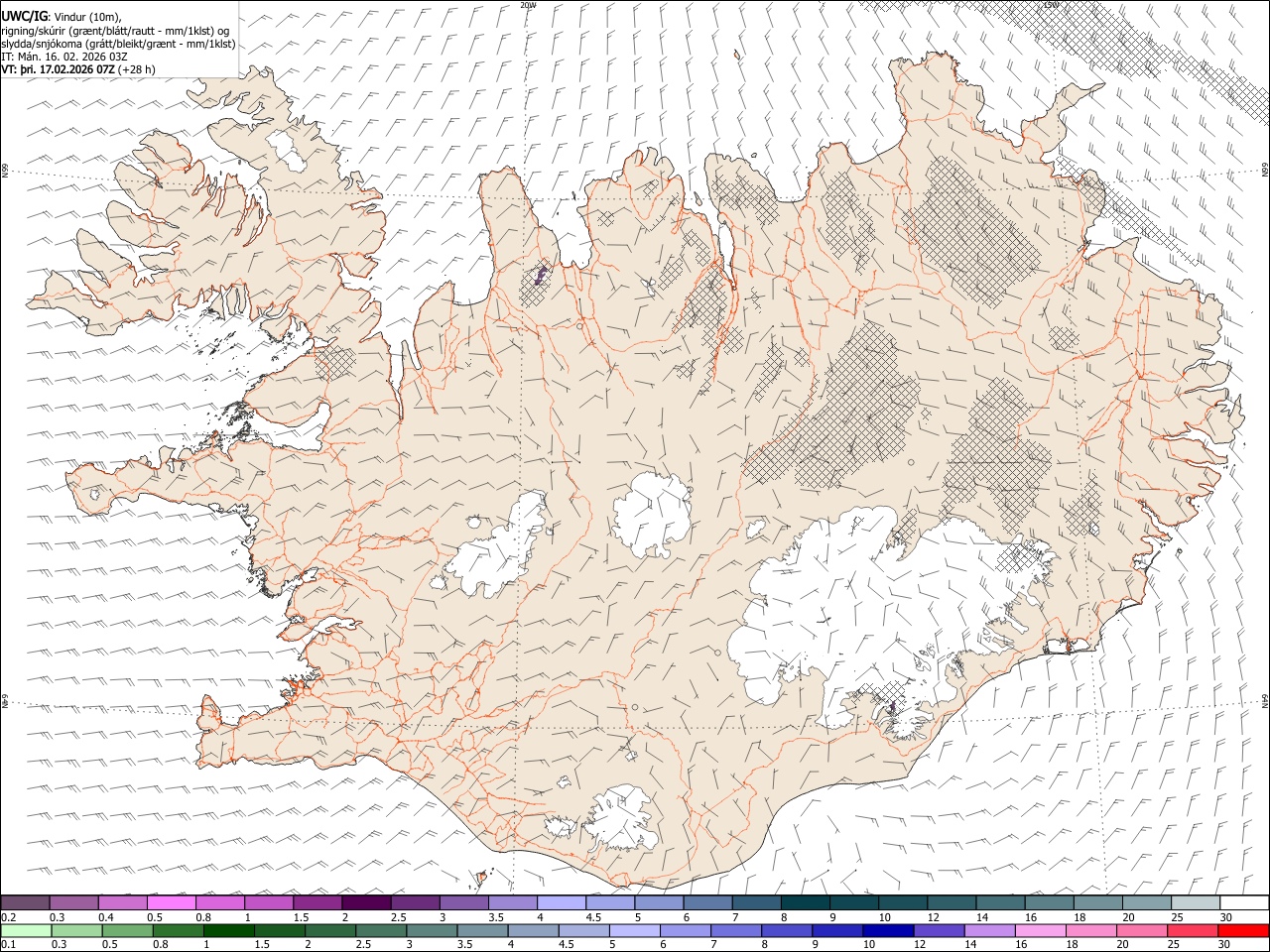Click the 'rigning/skúrir' legend description line
The height and width of the screenshot is (952, 1270).
coord(116,30)
